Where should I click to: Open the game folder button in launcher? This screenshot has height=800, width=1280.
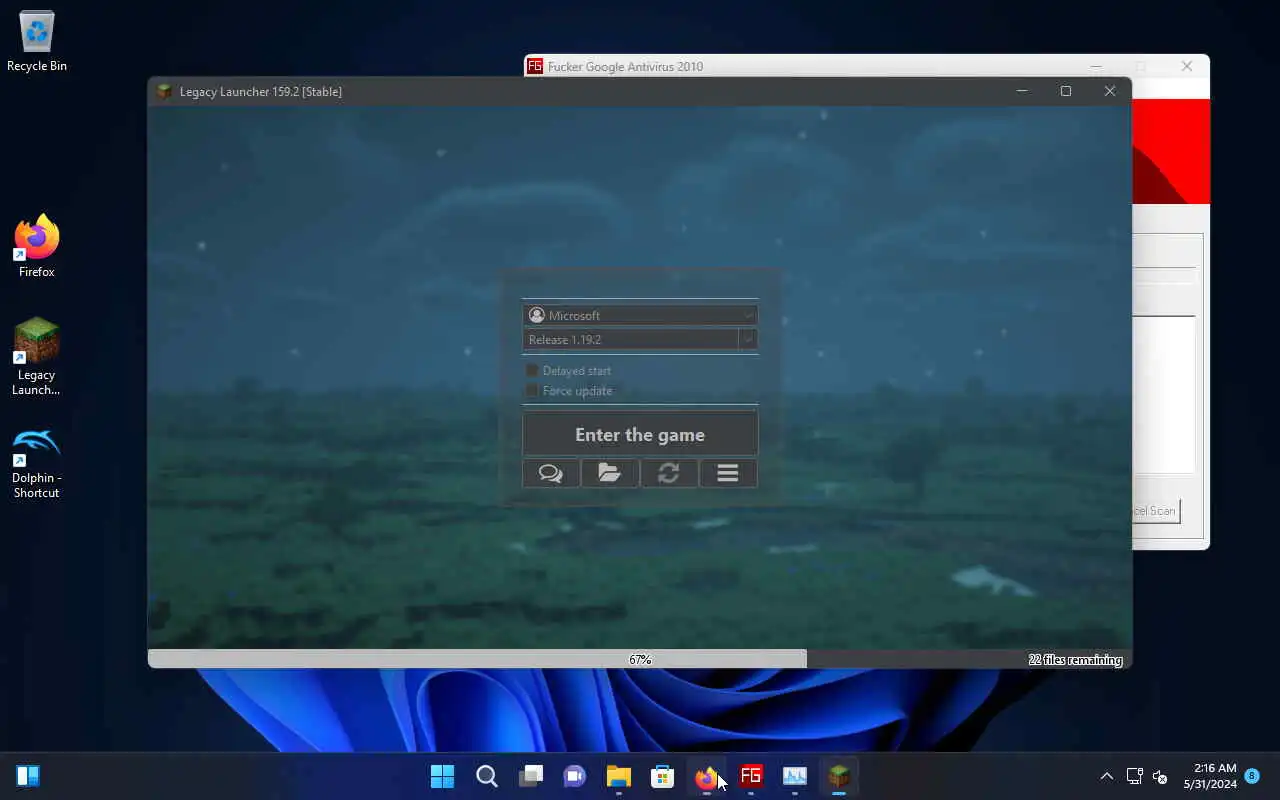click(x=610, y=473)
